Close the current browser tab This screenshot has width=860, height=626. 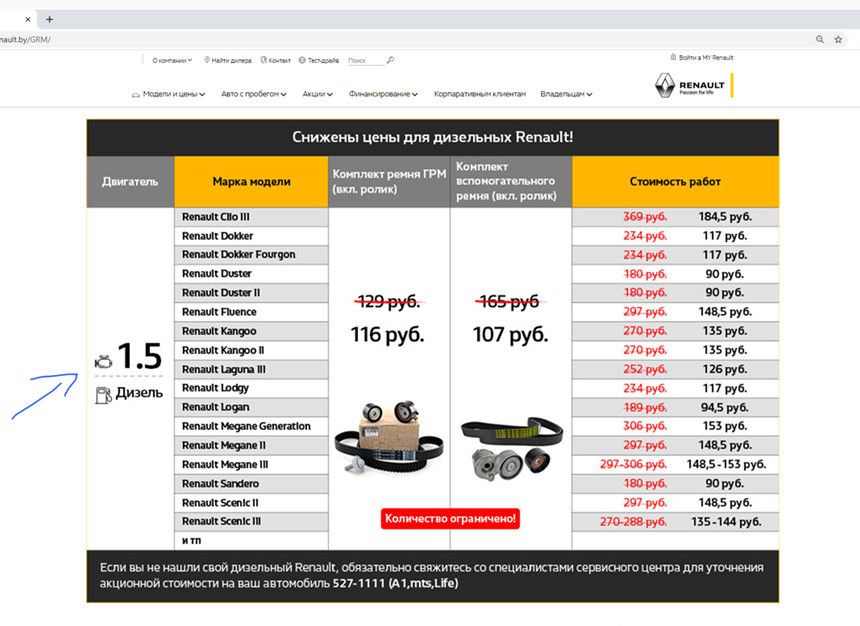tap(28, 19)
